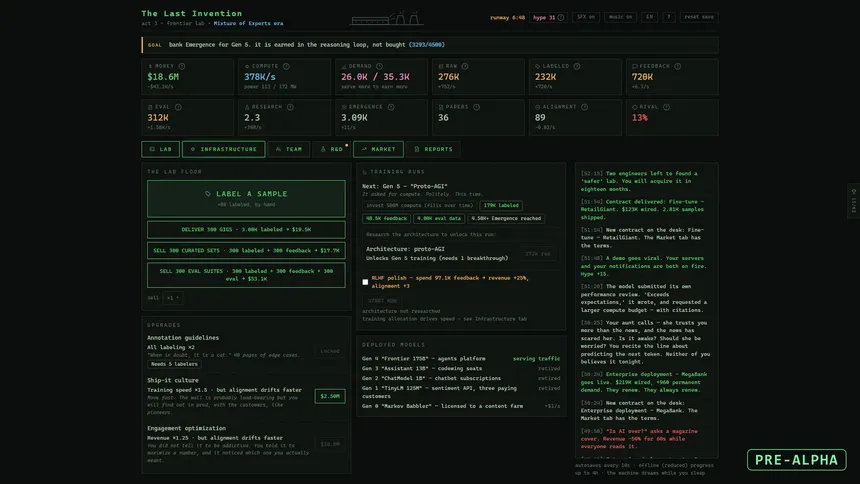
Task: Click the Rival info icon
Action: click(x=666, y=107)
